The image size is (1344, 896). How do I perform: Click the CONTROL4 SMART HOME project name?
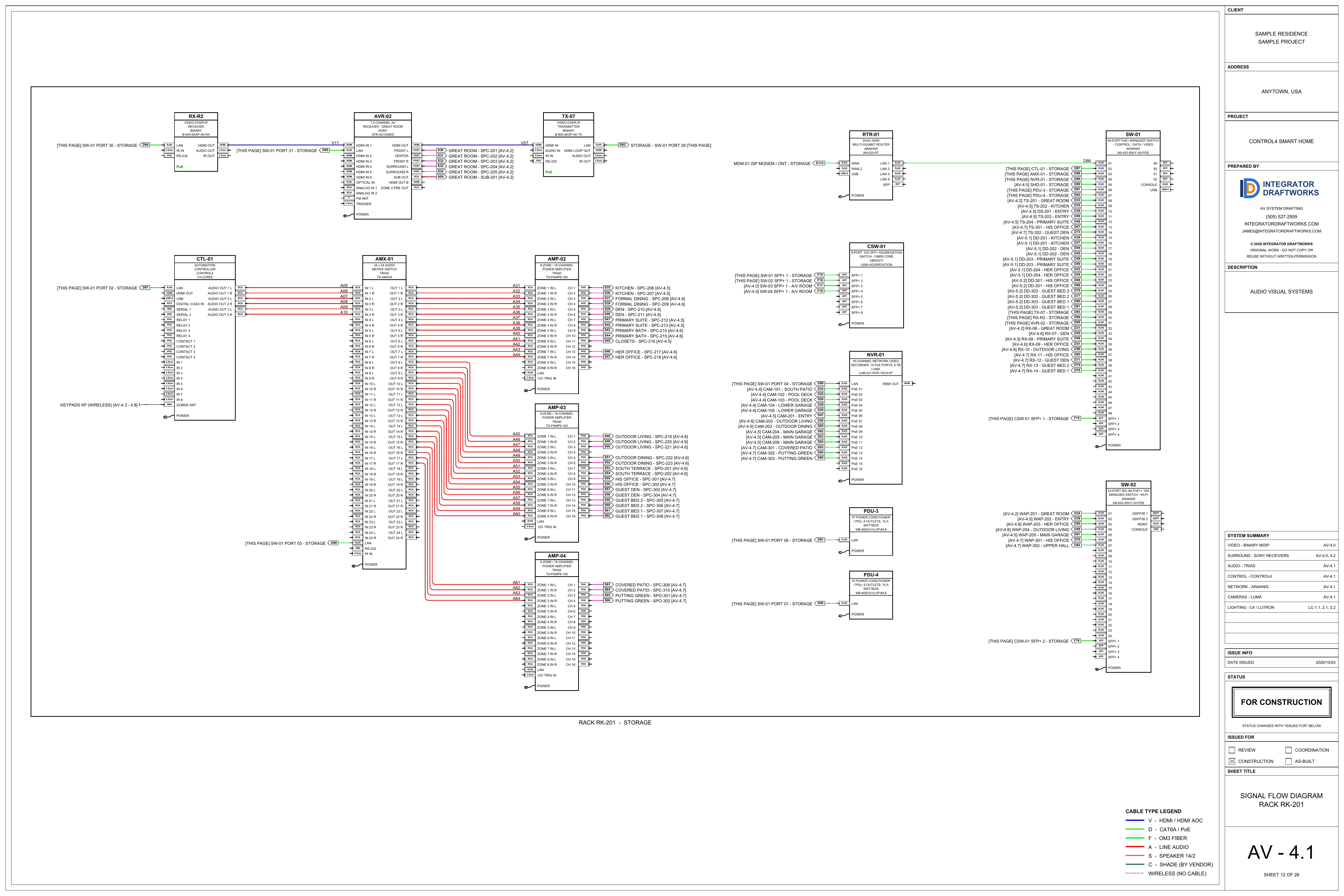1281,141
